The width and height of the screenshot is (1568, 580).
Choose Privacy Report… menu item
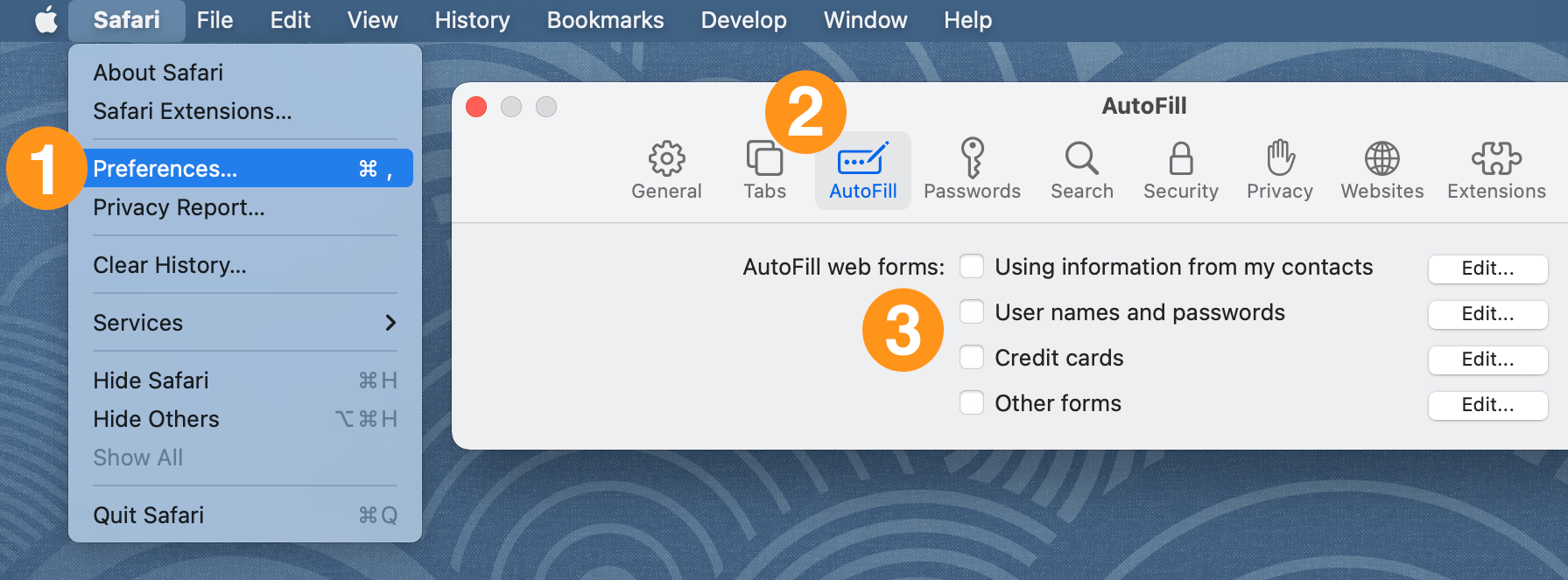(244, 207)
